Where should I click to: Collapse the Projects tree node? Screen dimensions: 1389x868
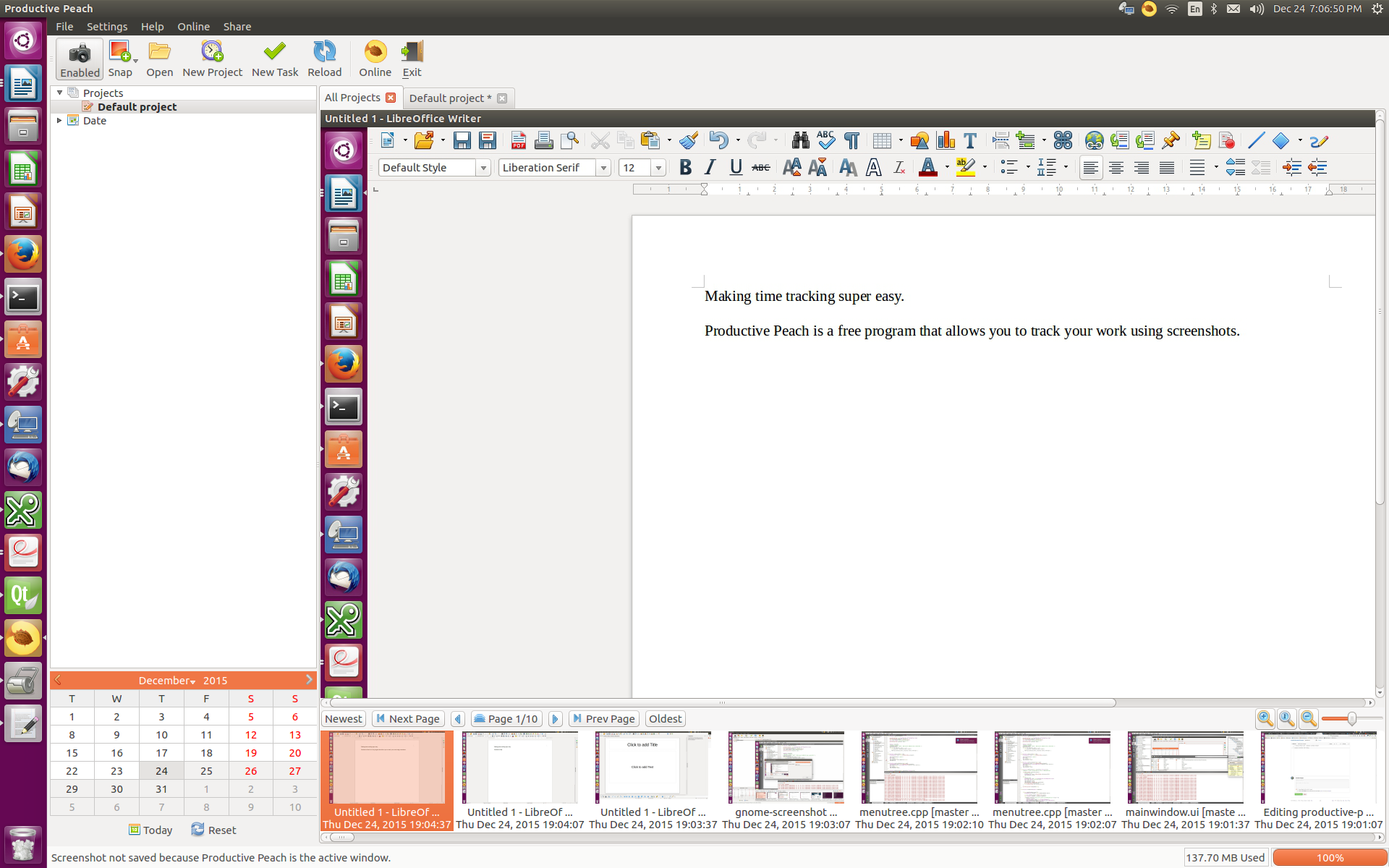pos(59,93)
